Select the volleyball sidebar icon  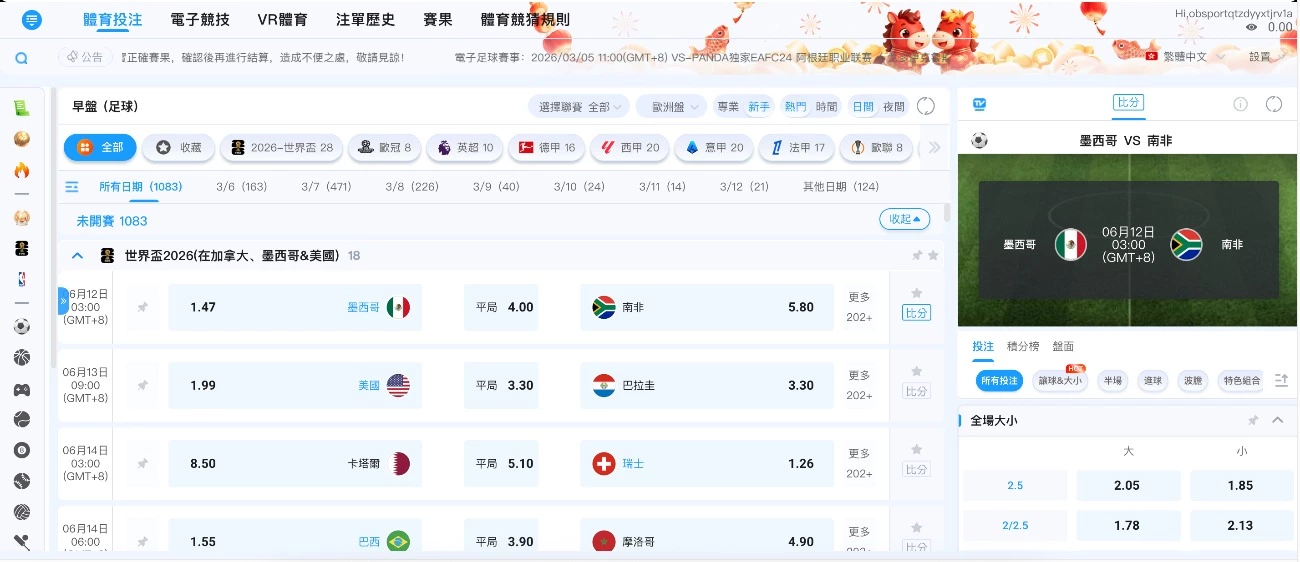tap(21, 512)
